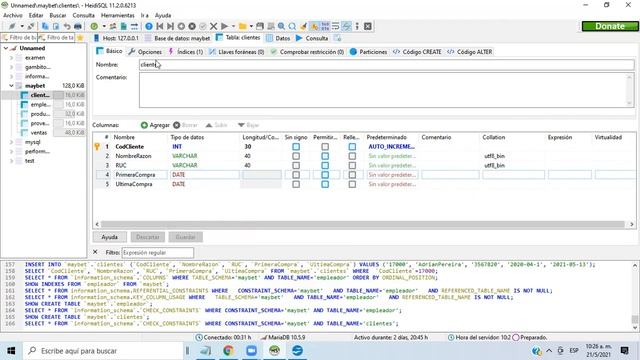This screenshot has height=360, width=640.
Task: Collapse the Unnamed session node
Action: pos(6,48)
